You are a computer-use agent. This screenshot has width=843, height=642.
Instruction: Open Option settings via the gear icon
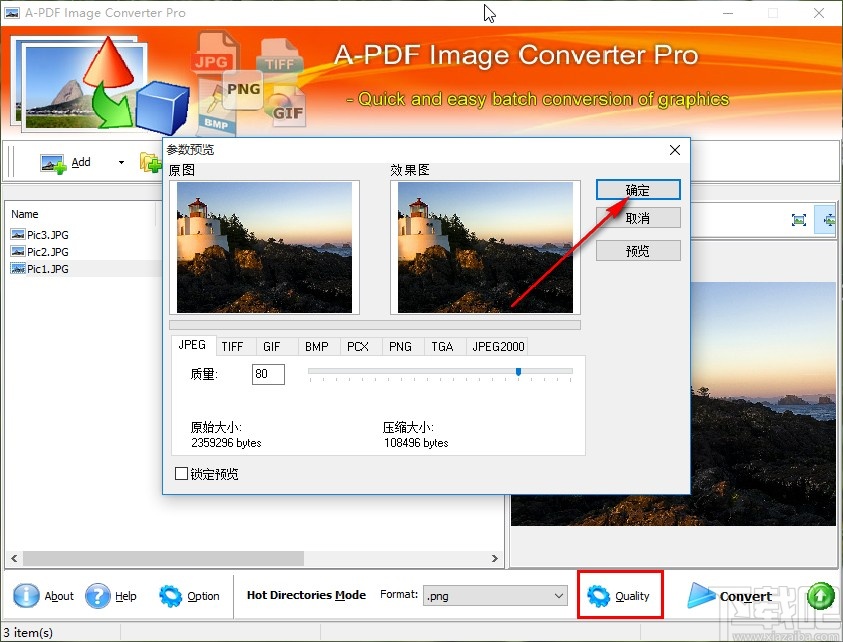[x=169, y=596]
